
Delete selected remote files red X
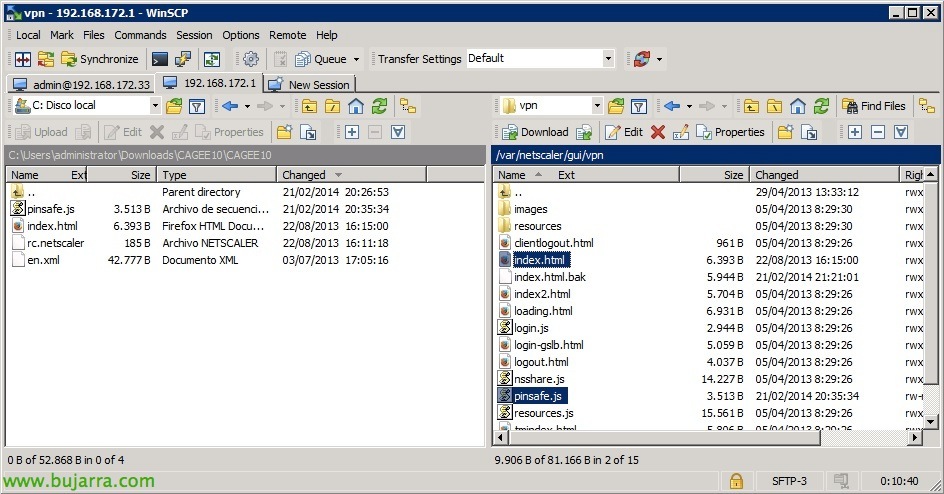coord(658,132)
